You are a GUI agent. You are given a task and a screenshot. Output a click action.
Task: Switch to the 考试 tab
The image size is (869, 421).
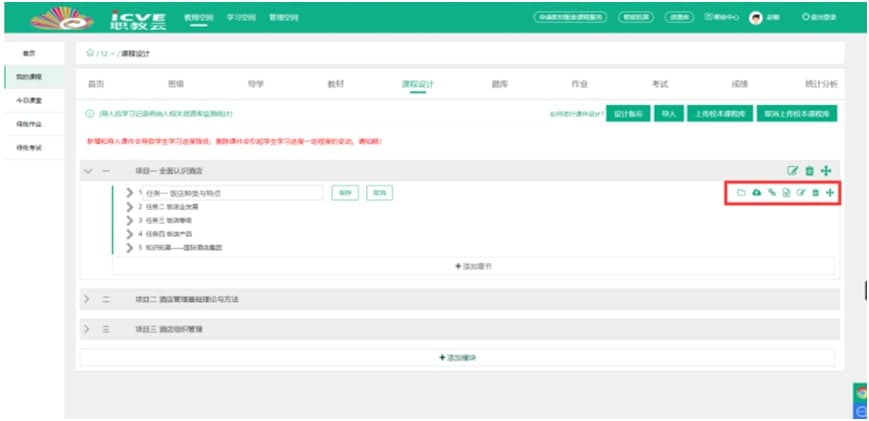coord(660,84)
